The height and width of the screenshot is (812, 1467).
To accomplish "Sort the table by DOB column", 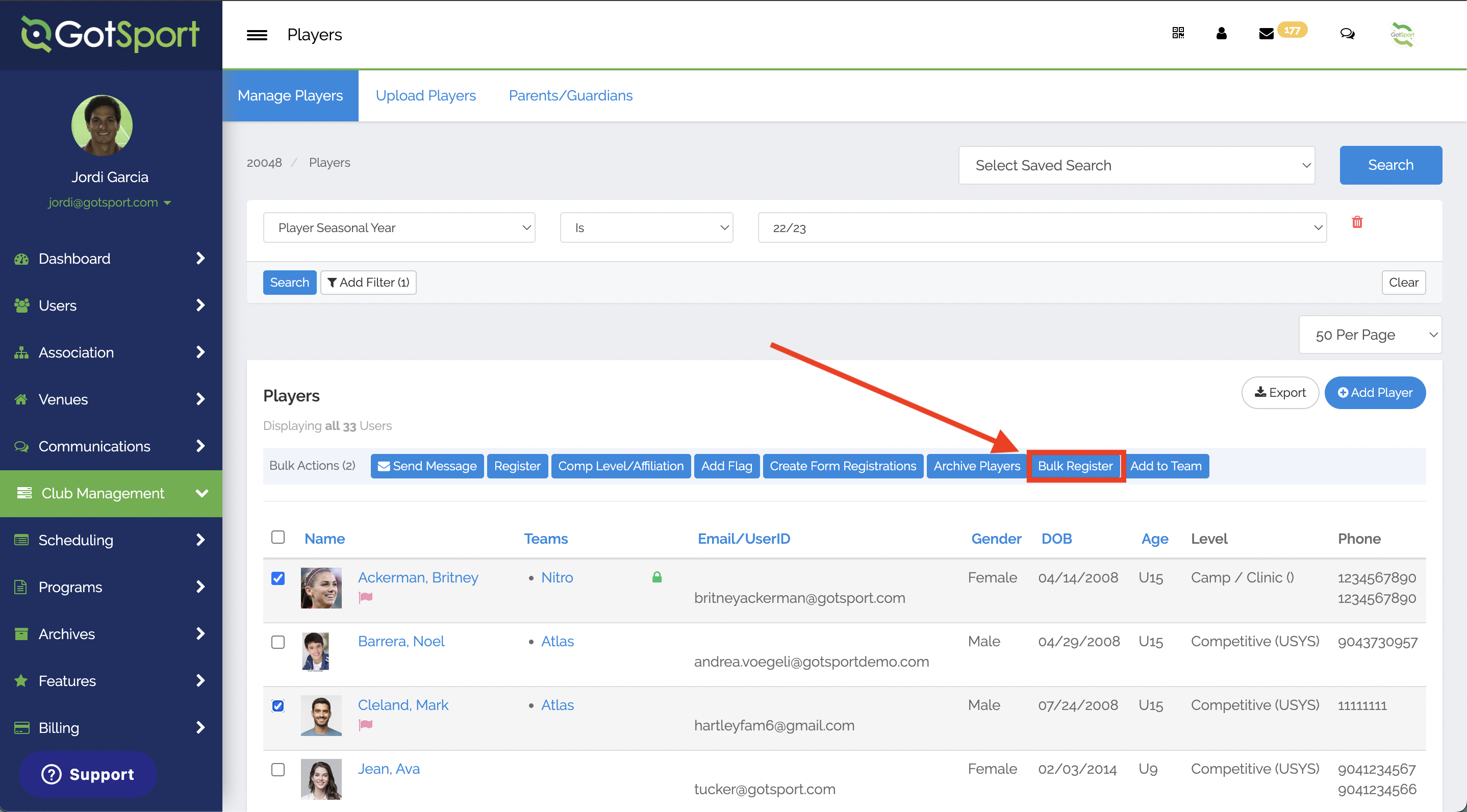I will (1056, 539).
